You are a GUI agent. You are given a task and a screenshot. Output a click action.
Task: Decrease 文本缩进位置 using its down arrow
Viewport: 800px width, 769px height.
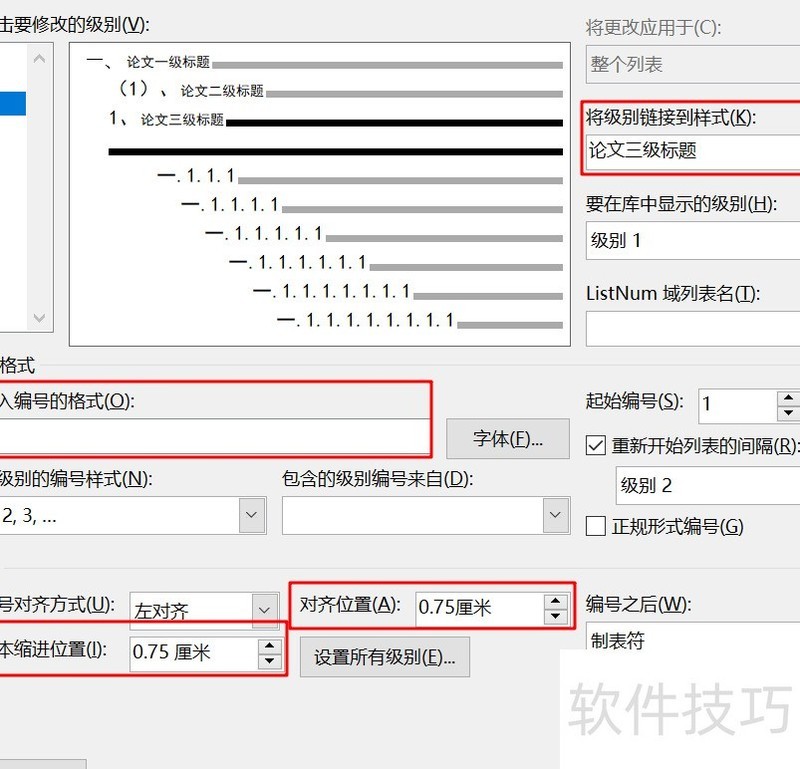(270, 660)
